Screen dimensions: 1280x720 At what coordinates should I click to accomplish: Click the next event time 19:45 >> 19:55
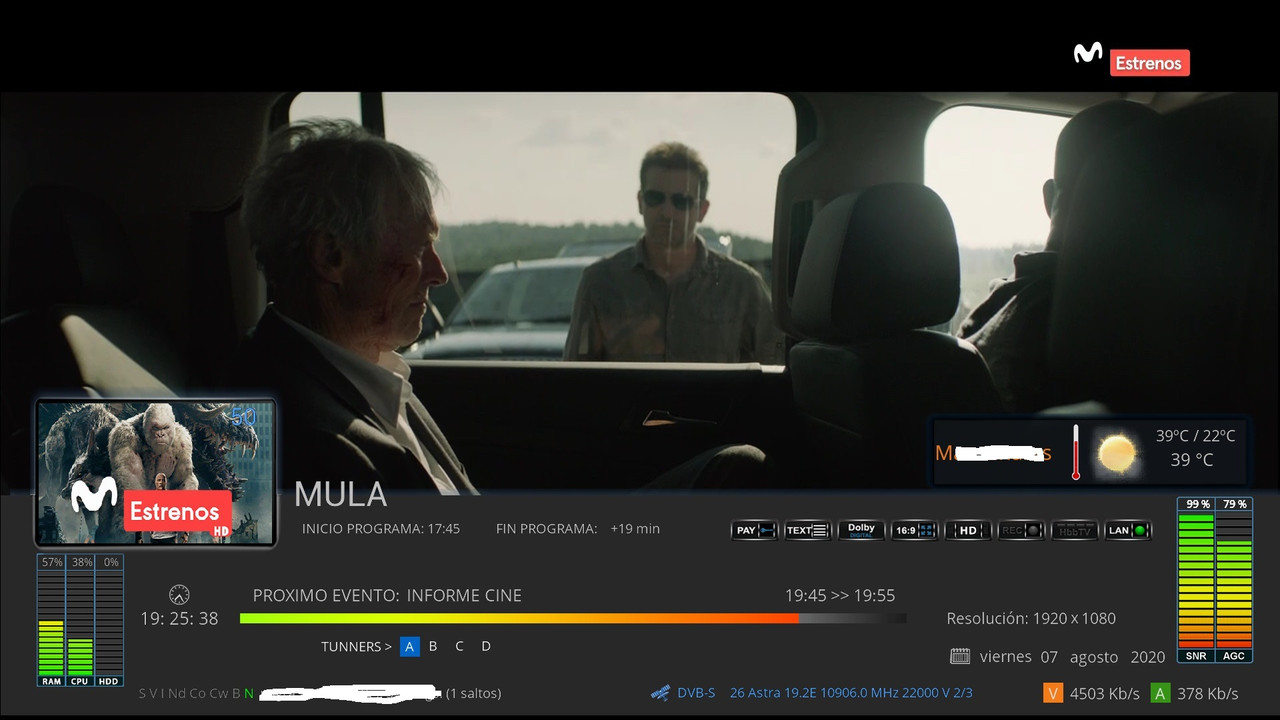pyautogui.click(x=840, y=595)
